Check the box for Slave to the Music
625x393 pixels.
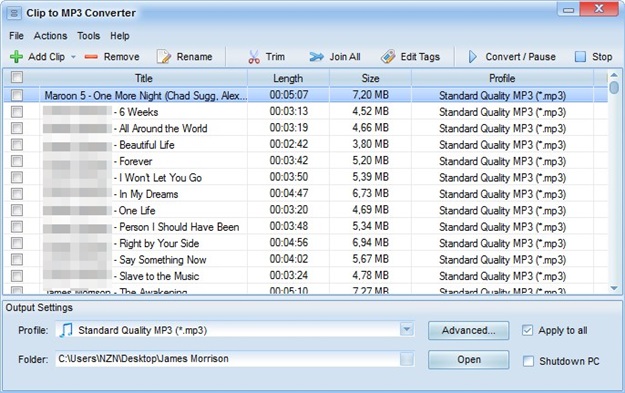[17, 276]
